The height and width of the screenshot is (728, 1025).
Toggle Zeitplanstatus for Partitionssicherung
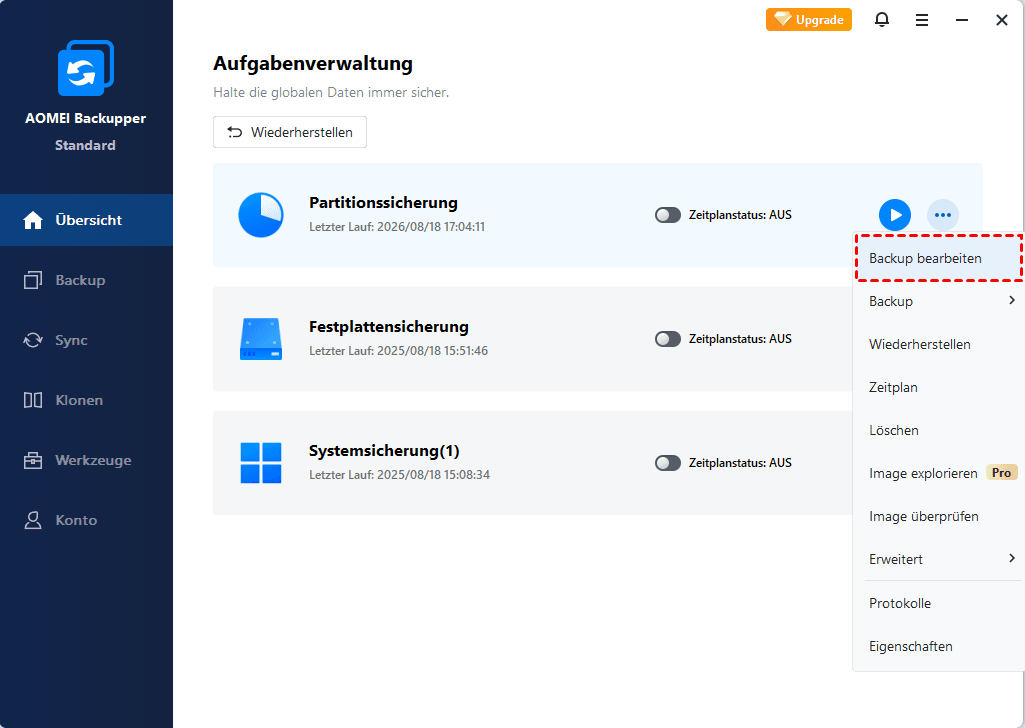click(667, 215)
